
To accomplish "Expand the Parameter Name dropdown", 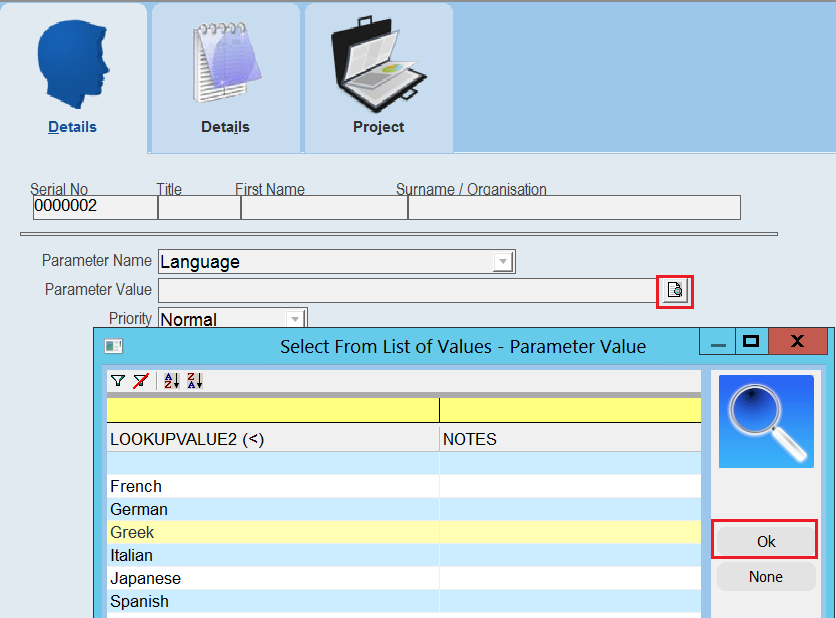I will click(x=503, y=262).
